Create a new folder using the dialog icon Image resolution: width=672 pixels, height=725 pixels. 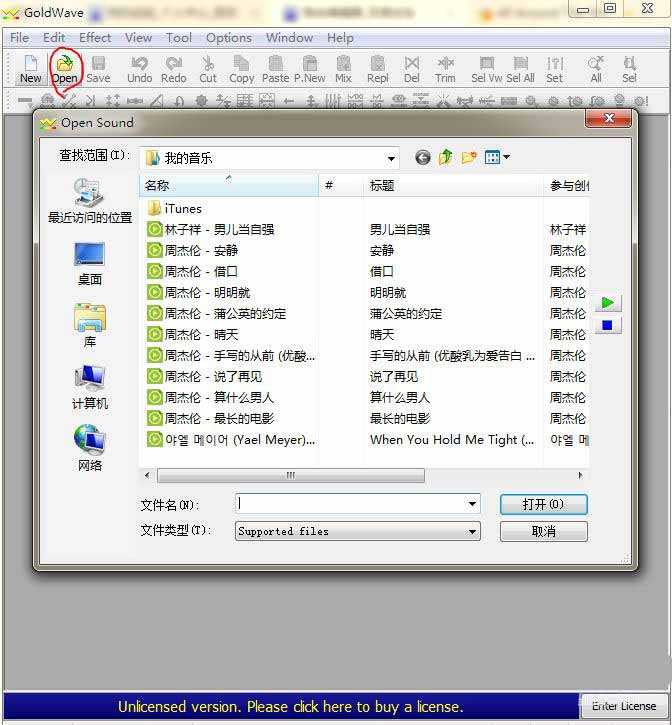(469, 158)
